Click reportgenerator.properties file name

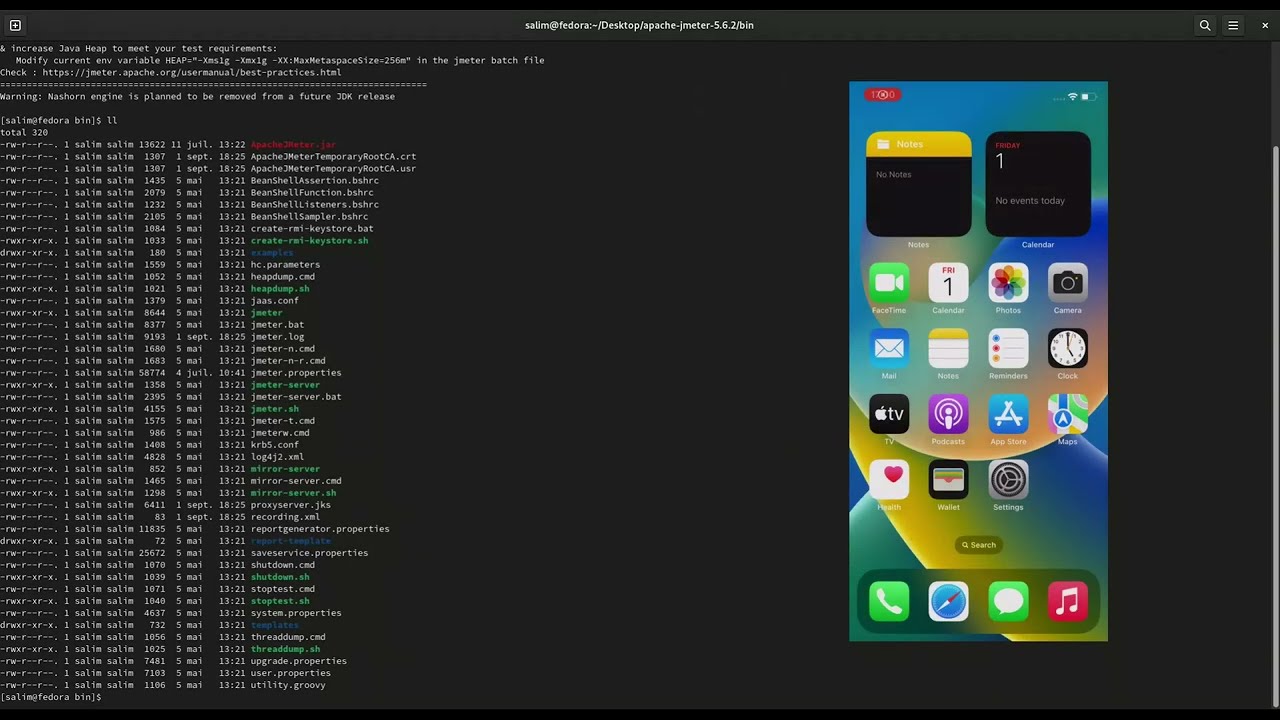pos(320,529)
